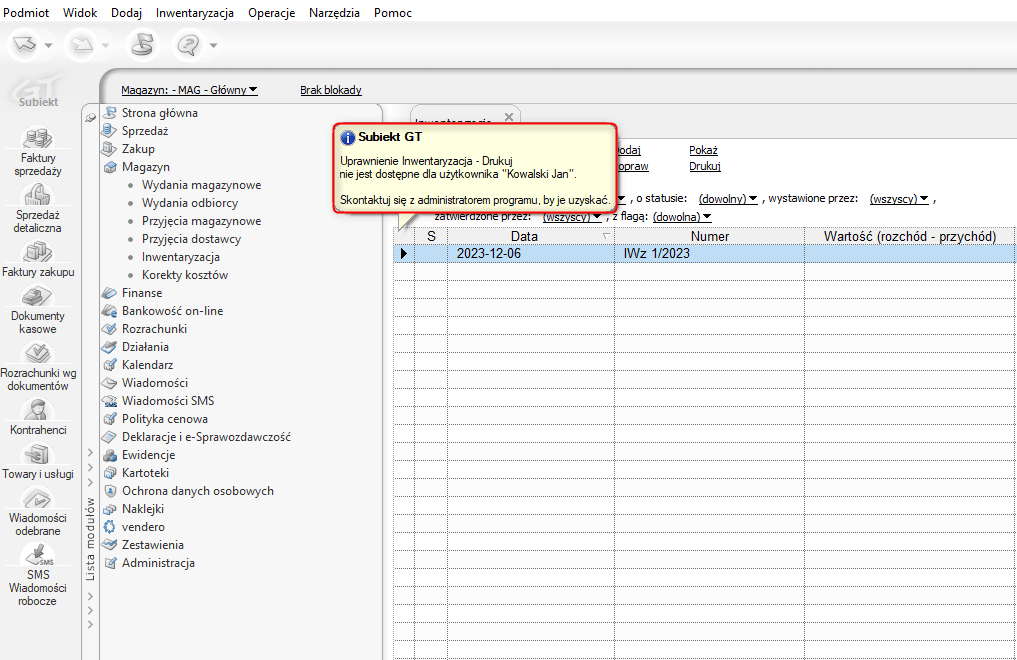Open the Pomoc menu
Image resolution: width=1017 pixels, height=660 pixels.
pos(392,13)
